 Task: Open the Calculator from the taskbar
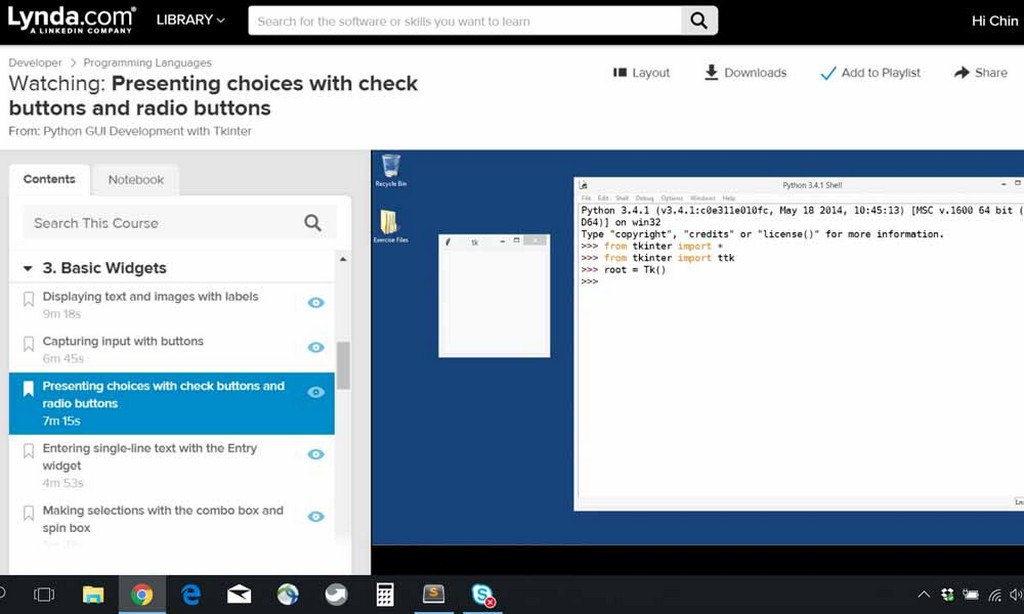click(x=385, y=594)
